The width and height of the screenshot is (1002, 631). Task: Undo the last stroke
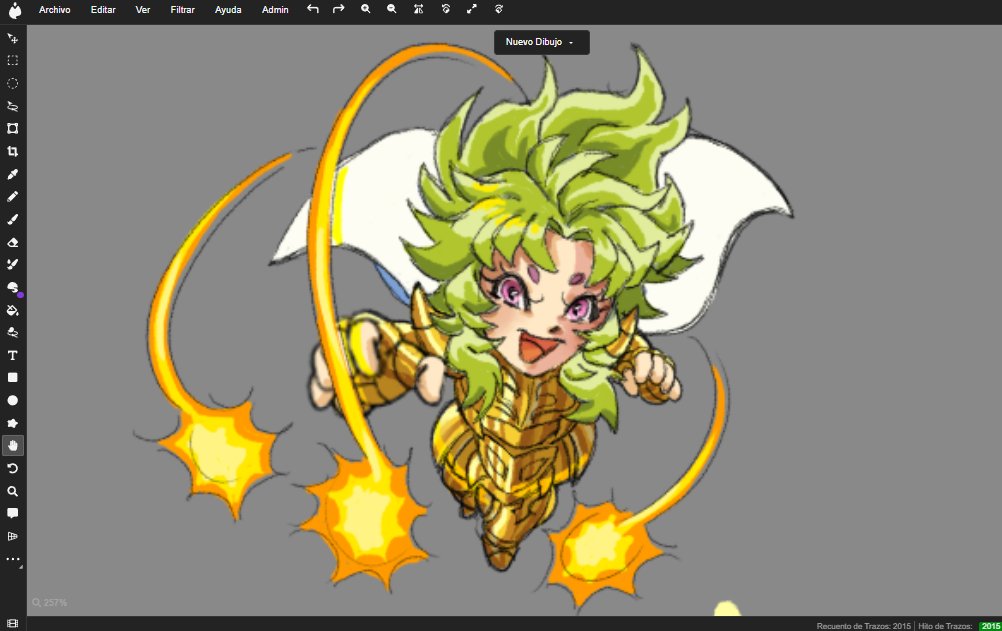(x=312, y=9)
